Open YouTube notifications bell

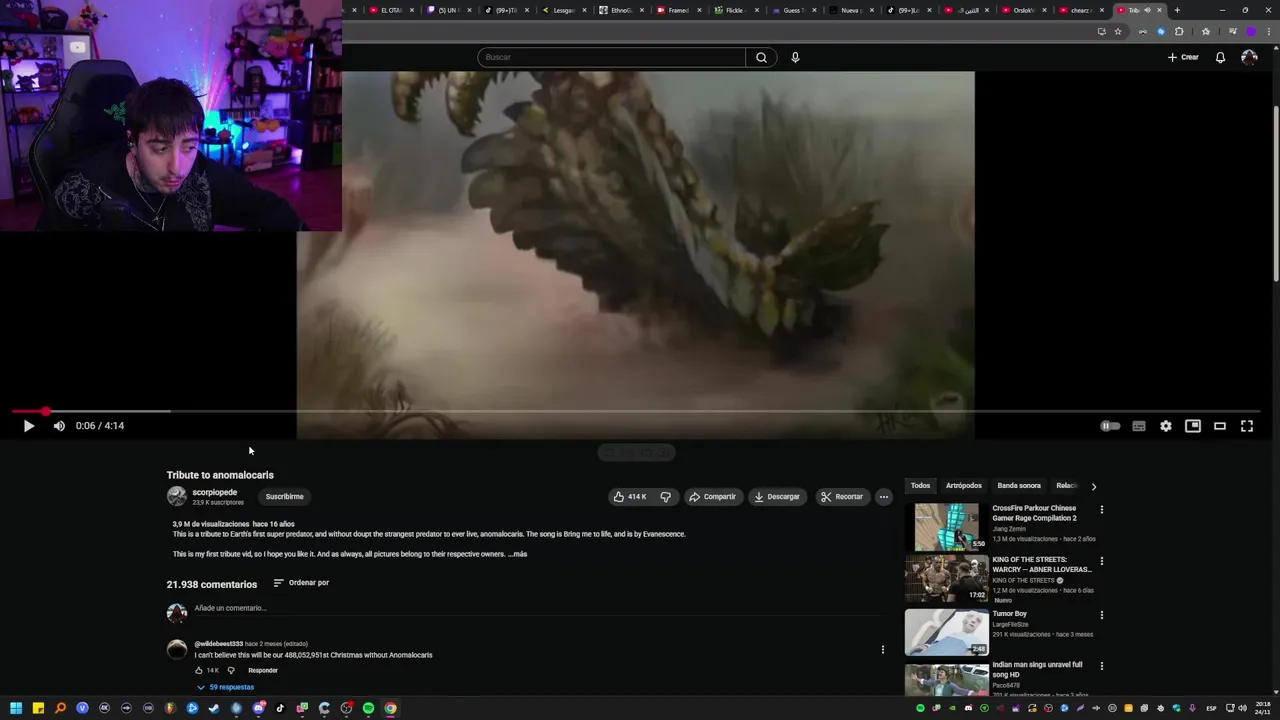point(1220,57)
